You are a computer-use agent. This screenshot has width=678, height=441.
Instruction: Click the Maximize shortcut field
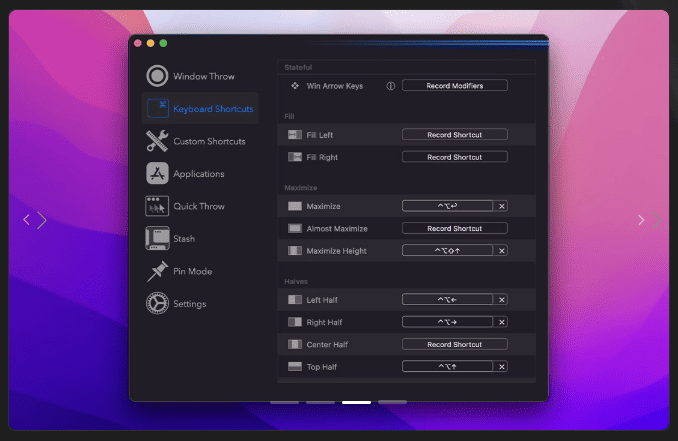(448, 206)
